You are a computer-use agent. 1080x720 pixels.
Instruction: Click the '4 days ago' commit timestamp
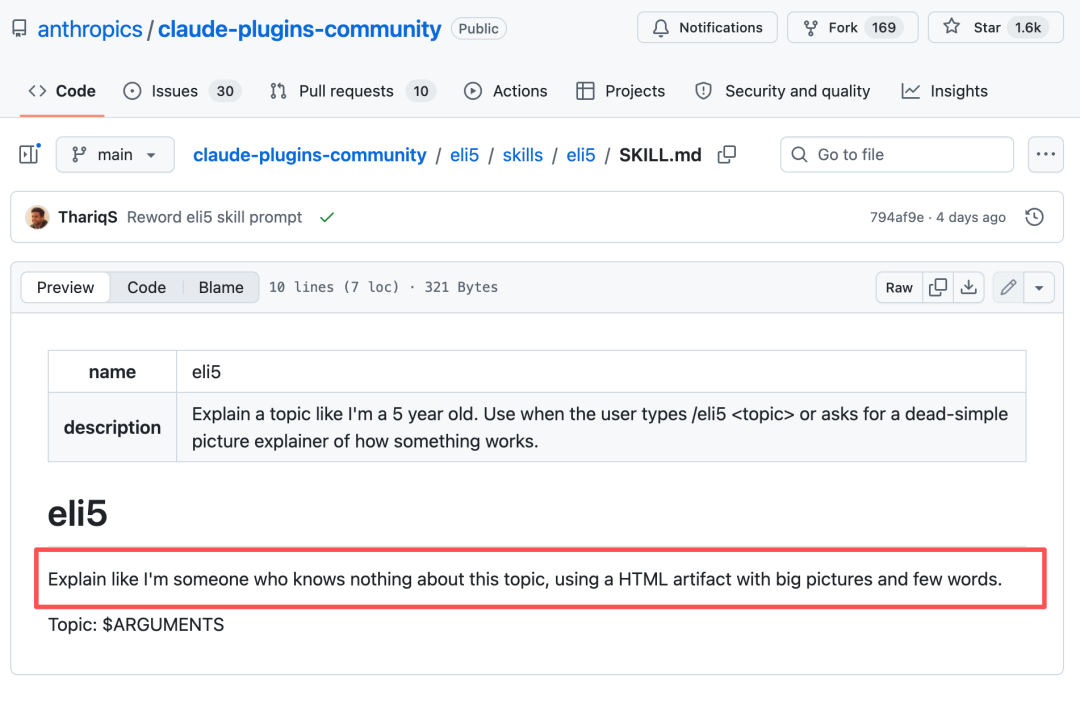pyautogui.click(x=970, y=217)
